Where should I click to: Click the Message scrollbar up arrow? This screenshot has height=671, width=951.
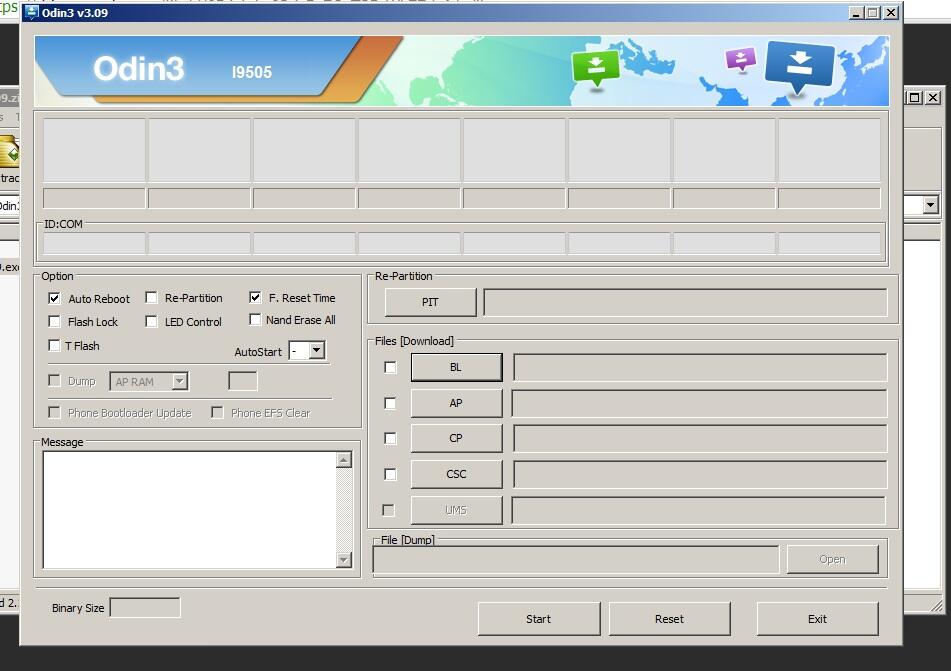[344, 460]
